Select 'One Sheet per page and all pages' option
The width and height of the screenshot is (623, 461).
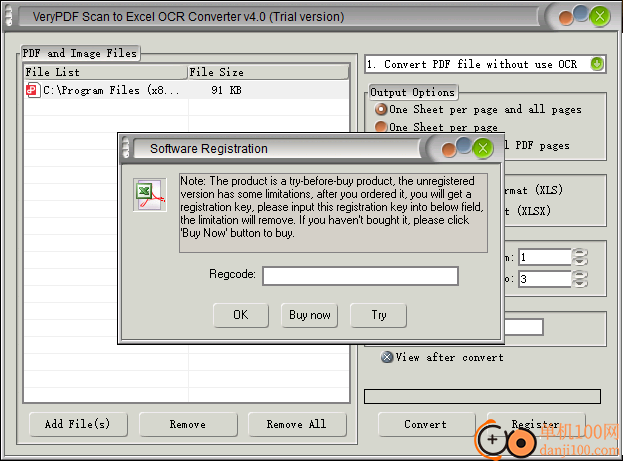click(x=478, y=109)
